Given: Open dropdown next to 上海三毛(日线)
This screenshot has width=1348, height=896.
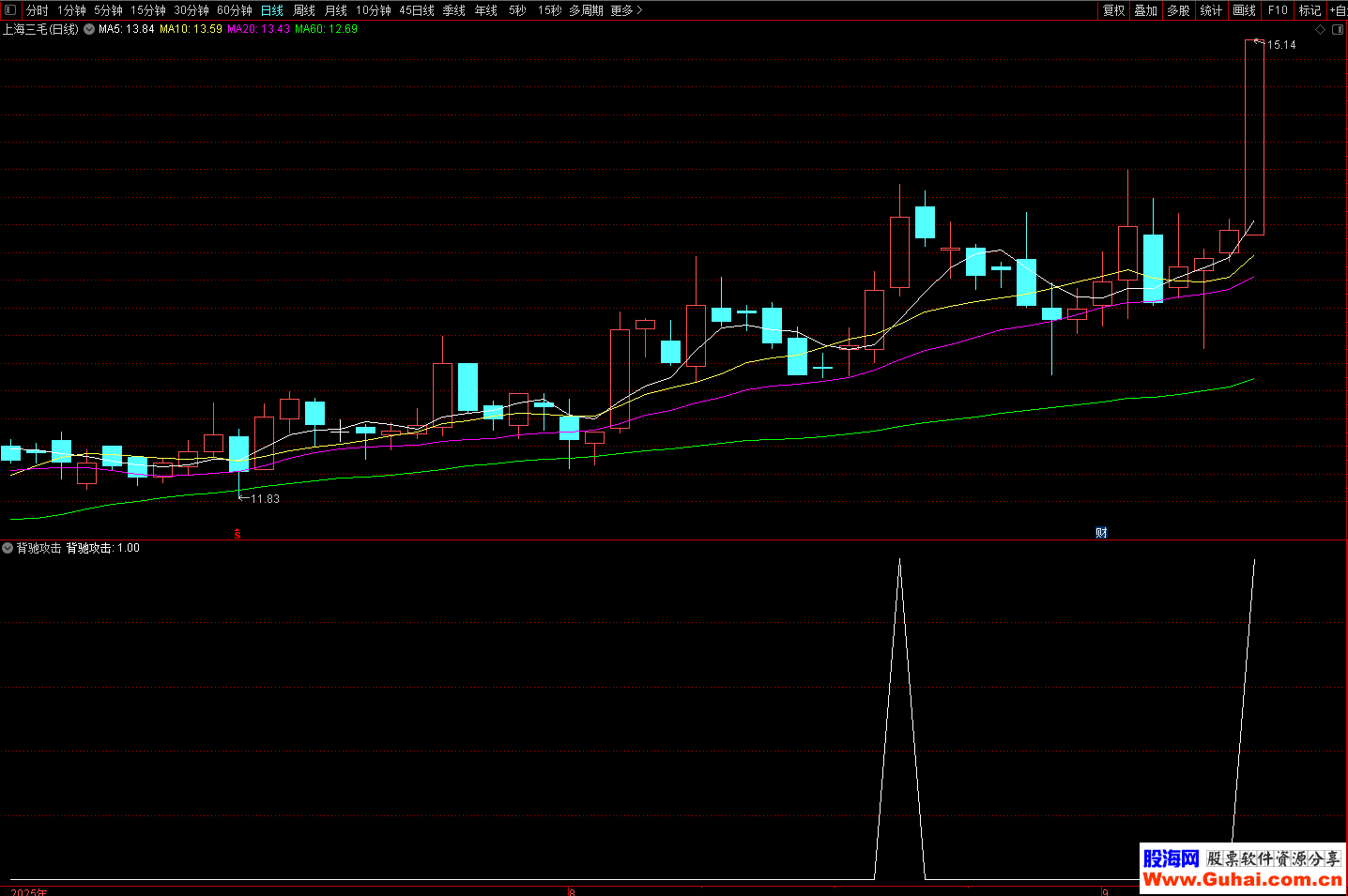Looking at the screenshot, I should pyautogui.click(x=89, y=29).
